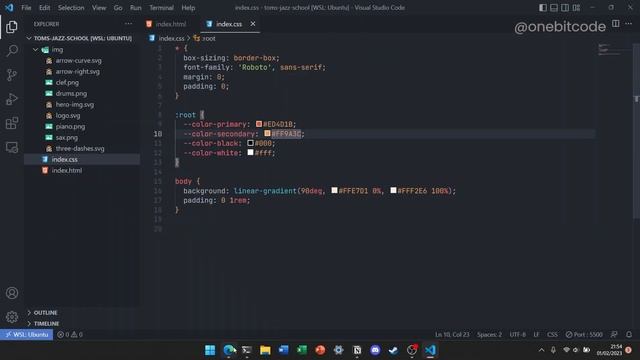Click :root breadcrumb symbol
This screenshot has width=640, height=360.
(204, 38)
